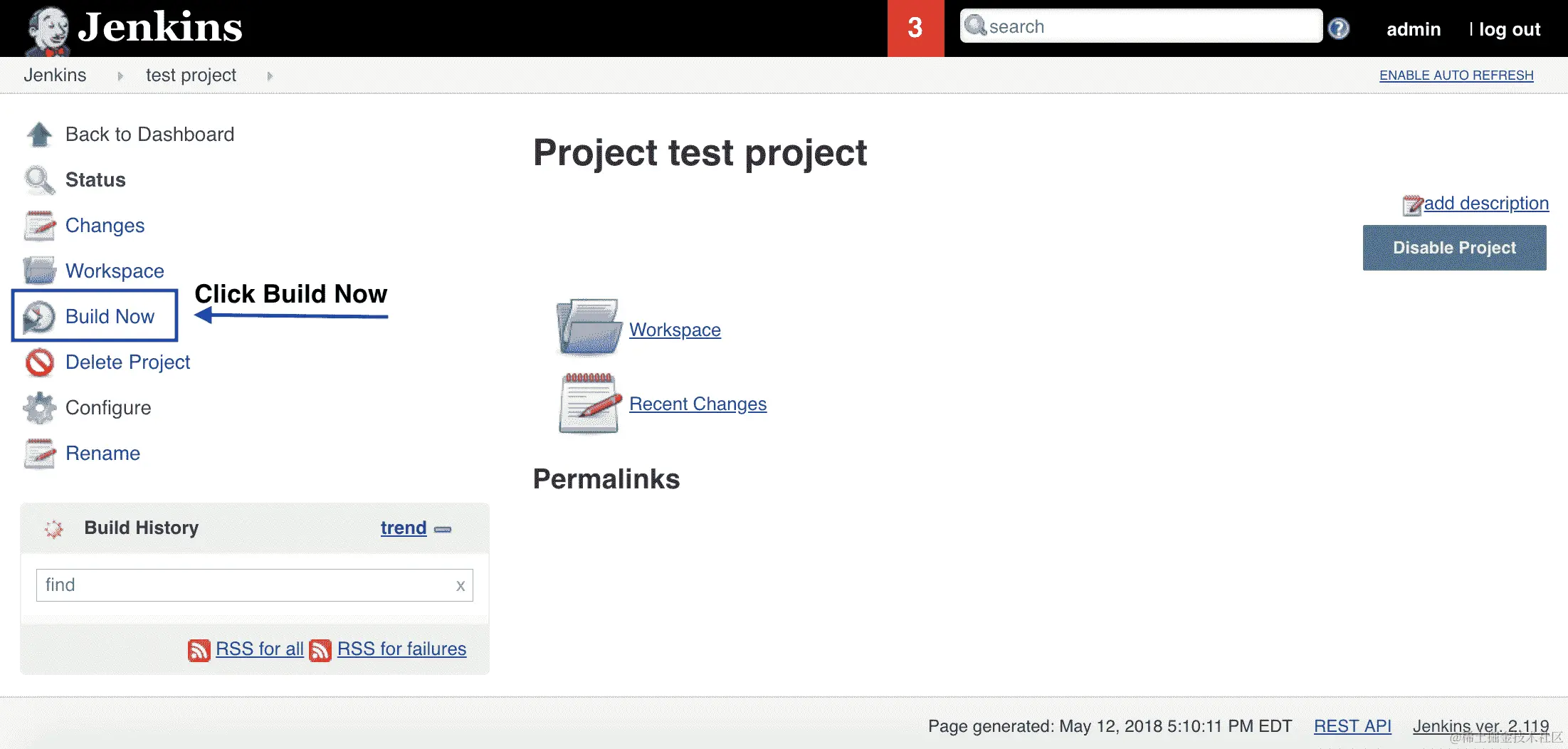Expand the breadcrumb arrow after Jenkins
The width and height of the screenshot is (1568, 749).
pos(120,75)
